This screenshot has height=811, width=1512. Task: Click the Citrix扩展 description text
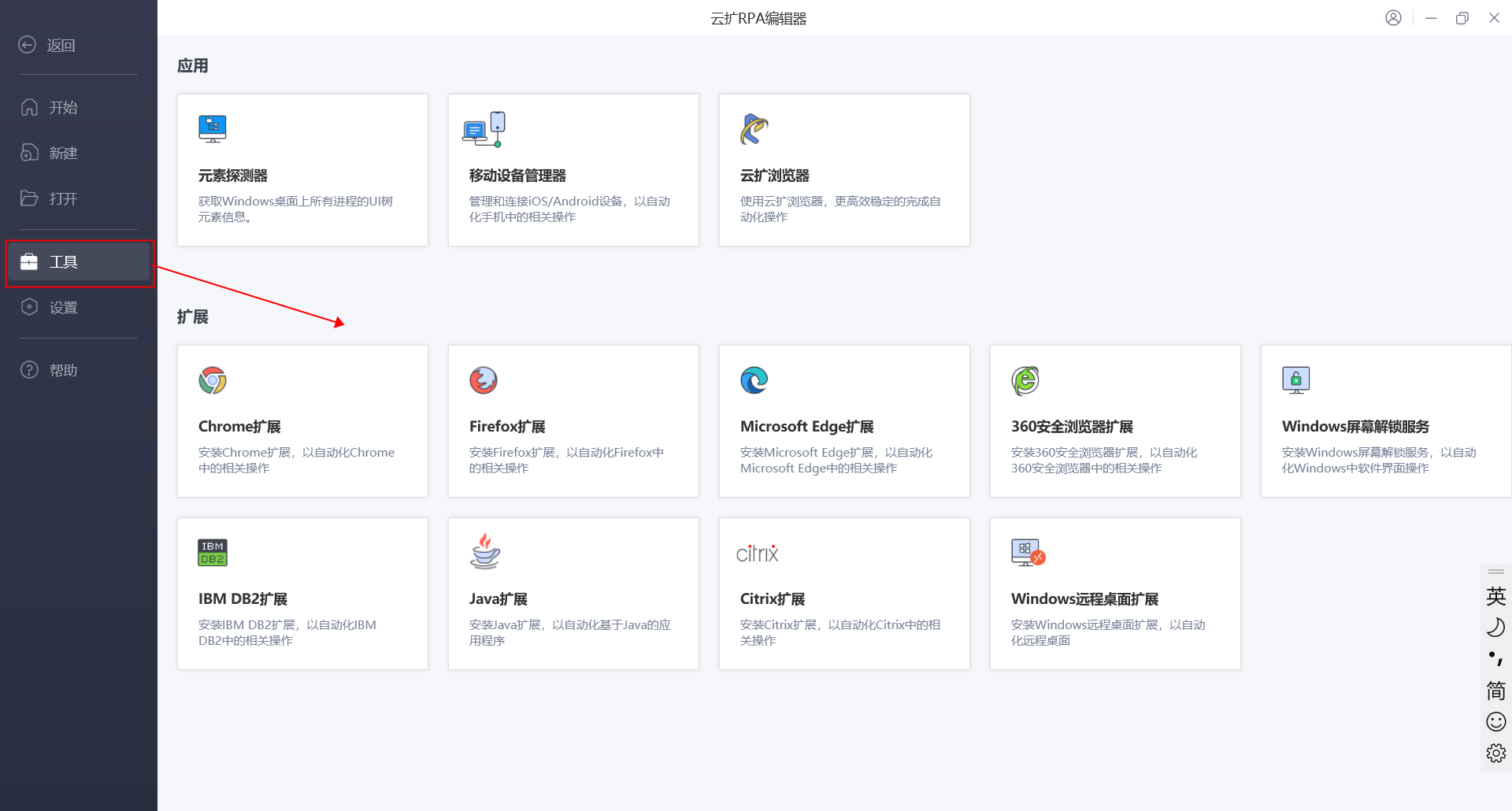point(840,633)
